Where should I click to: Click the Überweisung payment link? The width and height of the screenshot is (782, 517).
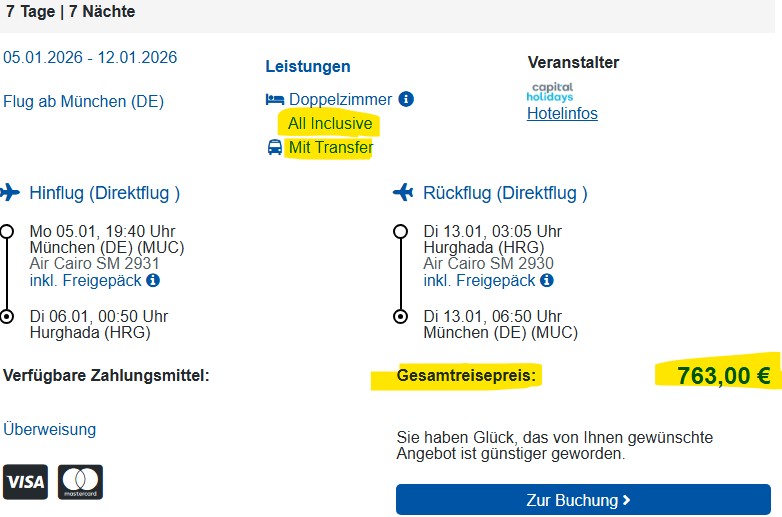coord(50,429)
